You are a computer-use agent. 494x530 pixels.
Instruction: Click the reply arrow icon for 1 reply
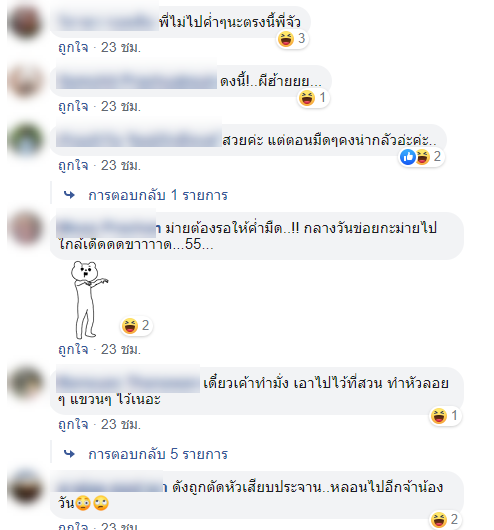(x=69, y=195)
